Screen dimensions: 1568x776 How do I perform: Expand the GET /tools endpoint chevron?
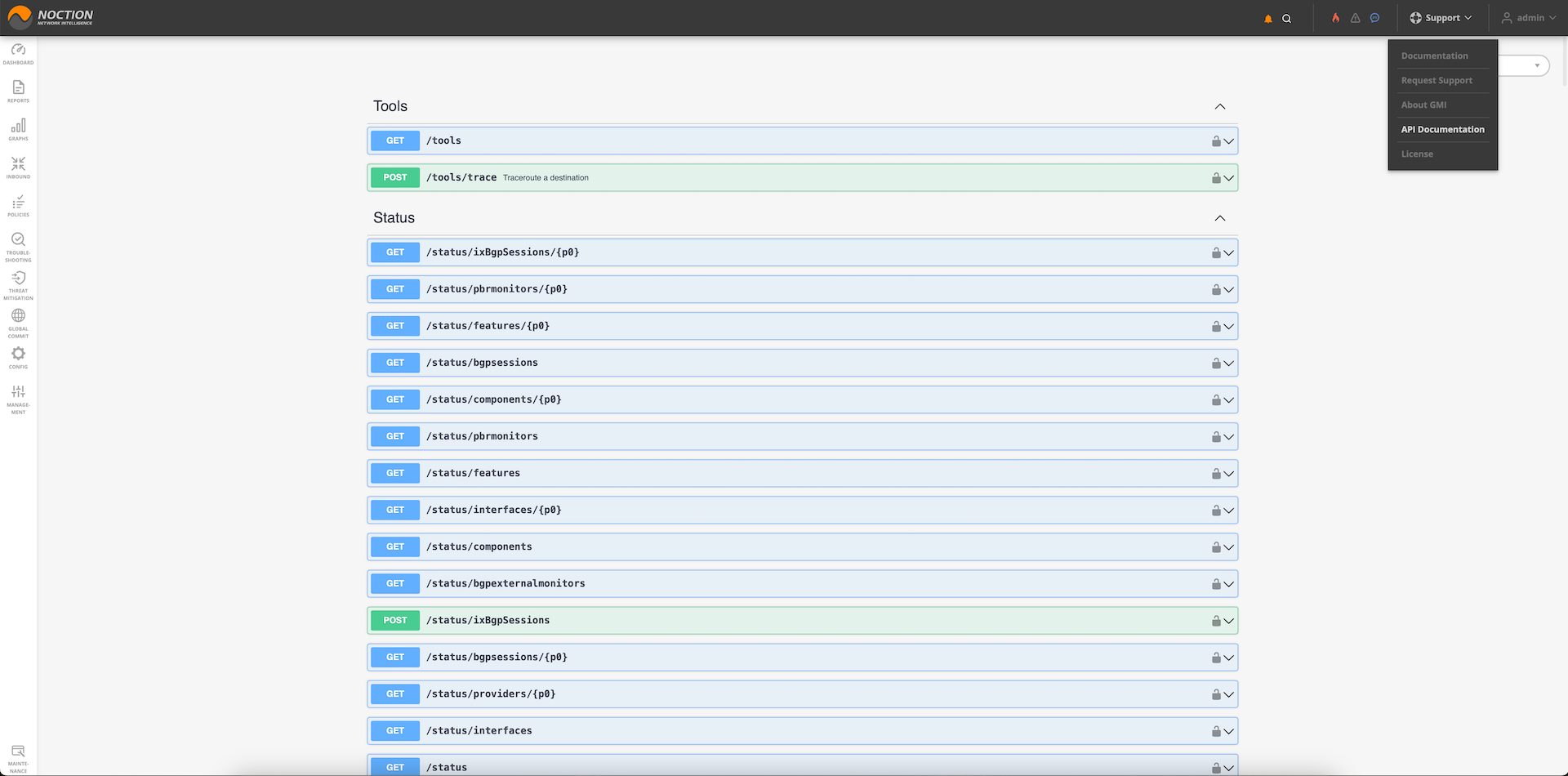click(x=1229, y=141)
